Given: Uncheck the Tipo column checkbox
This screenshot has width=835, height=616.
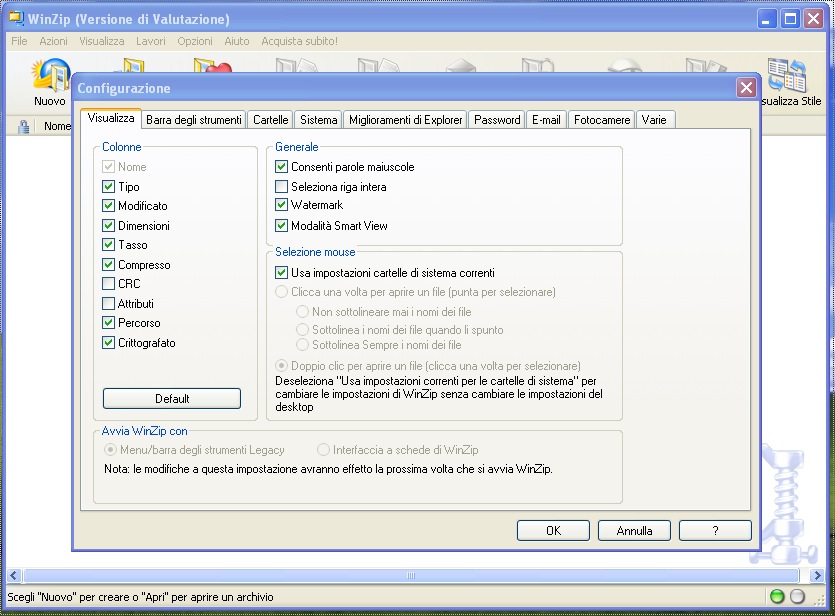Looking at the screenshot, I should click(108, 187).
